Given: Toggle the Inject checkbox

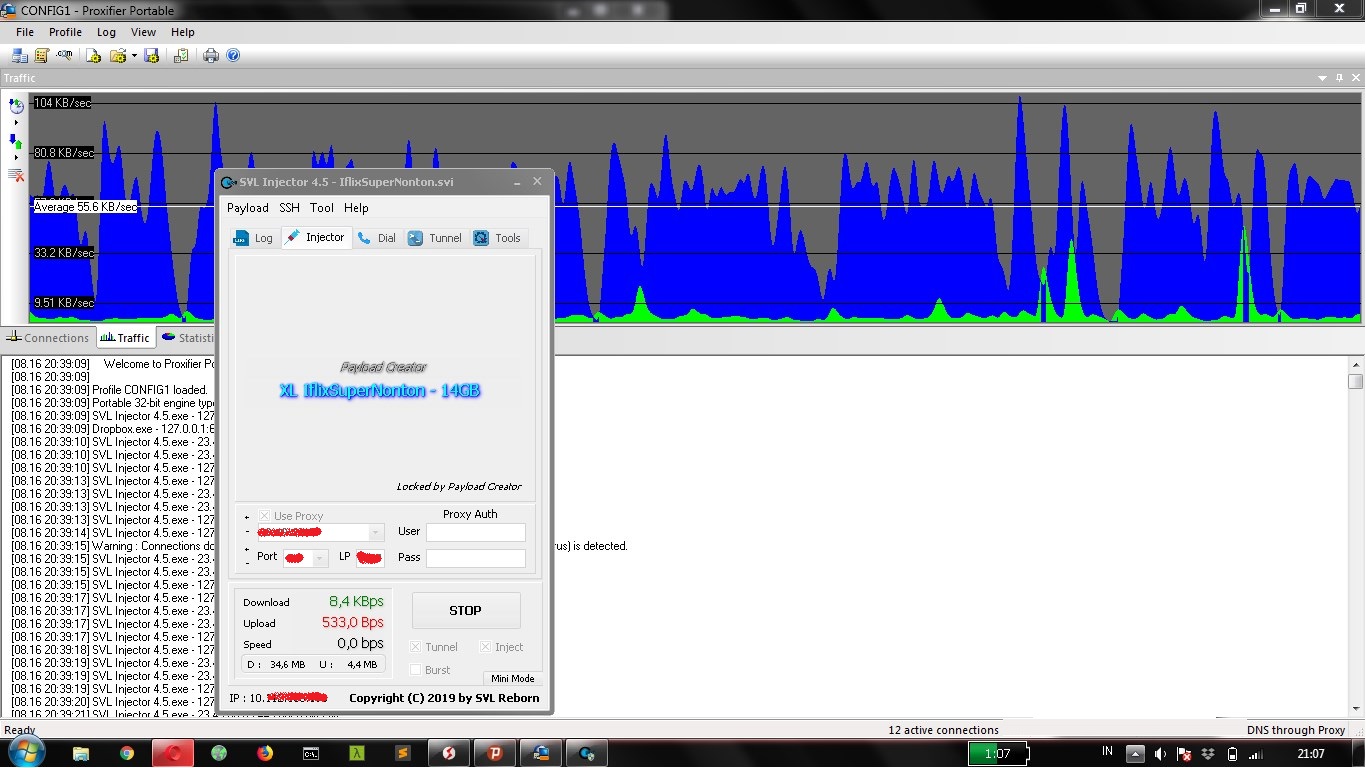Looking at the screenshot, I should [485, 647].
